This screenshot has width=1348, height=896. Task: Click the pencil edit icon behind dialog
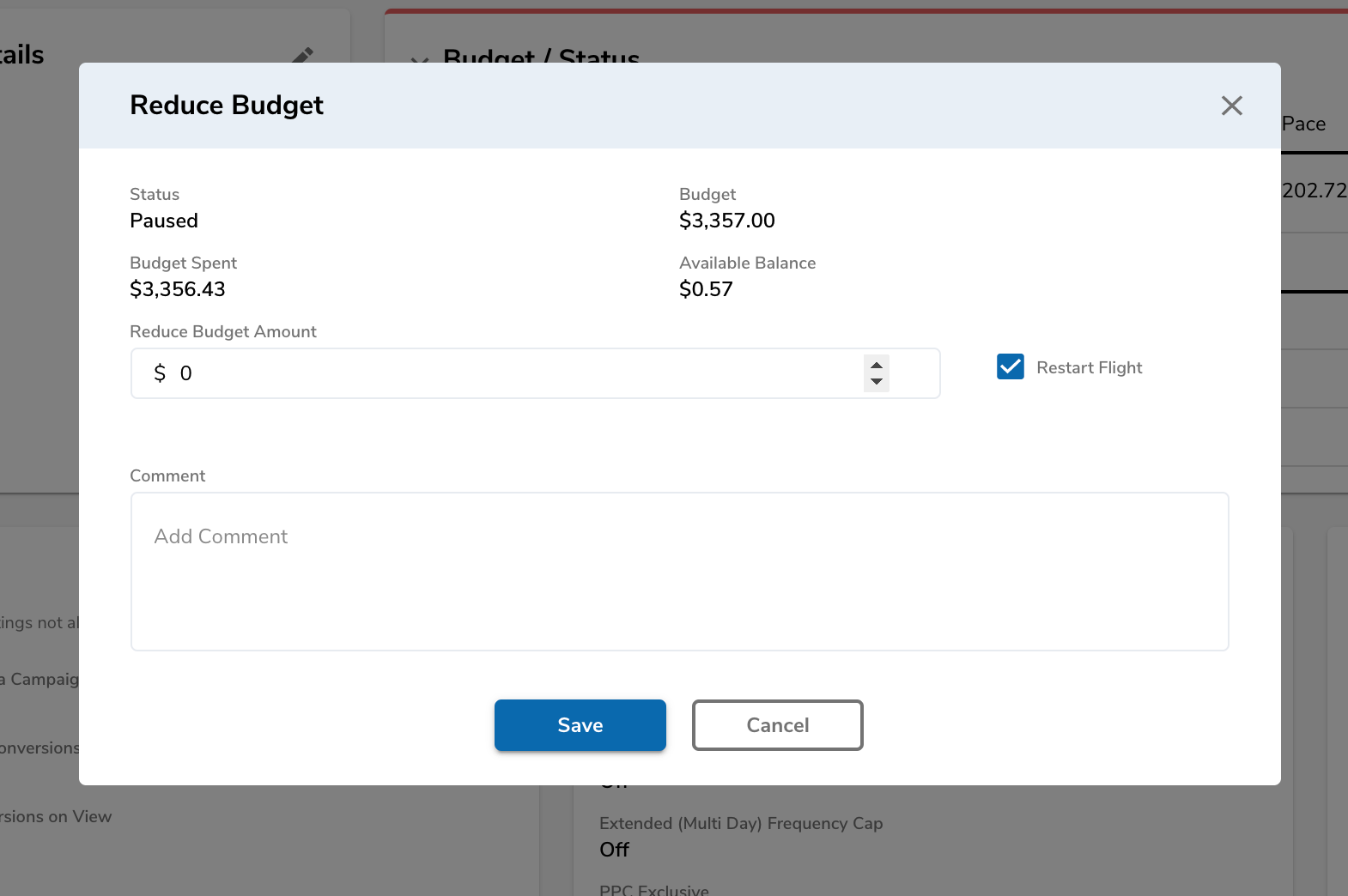click(302, 56)
